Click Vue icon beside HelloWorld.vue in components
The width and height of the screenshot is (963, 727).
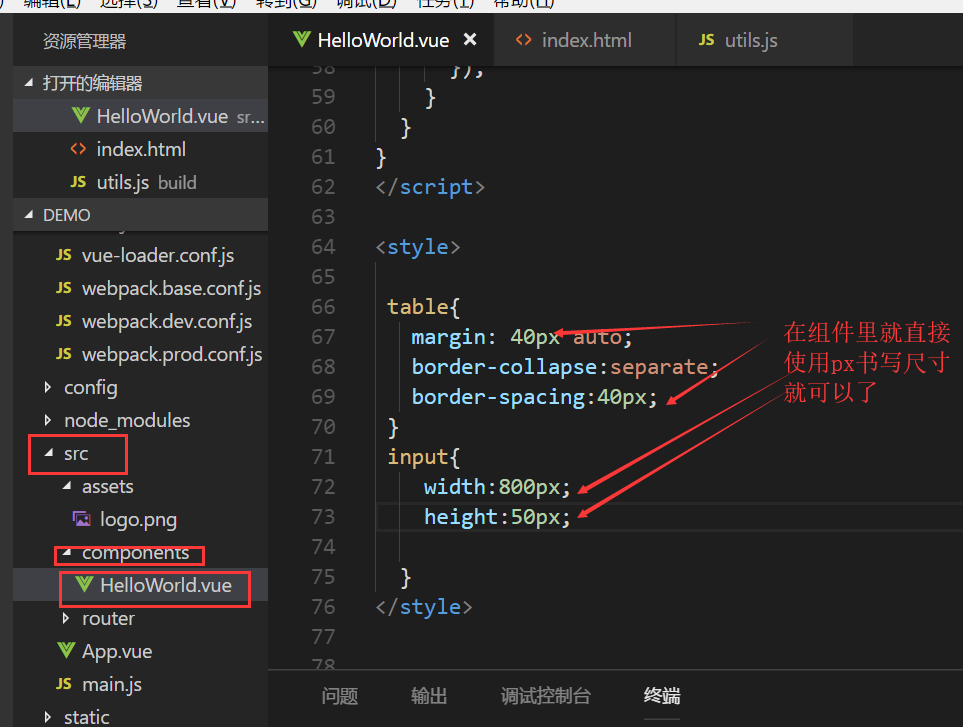pos(84,585)
